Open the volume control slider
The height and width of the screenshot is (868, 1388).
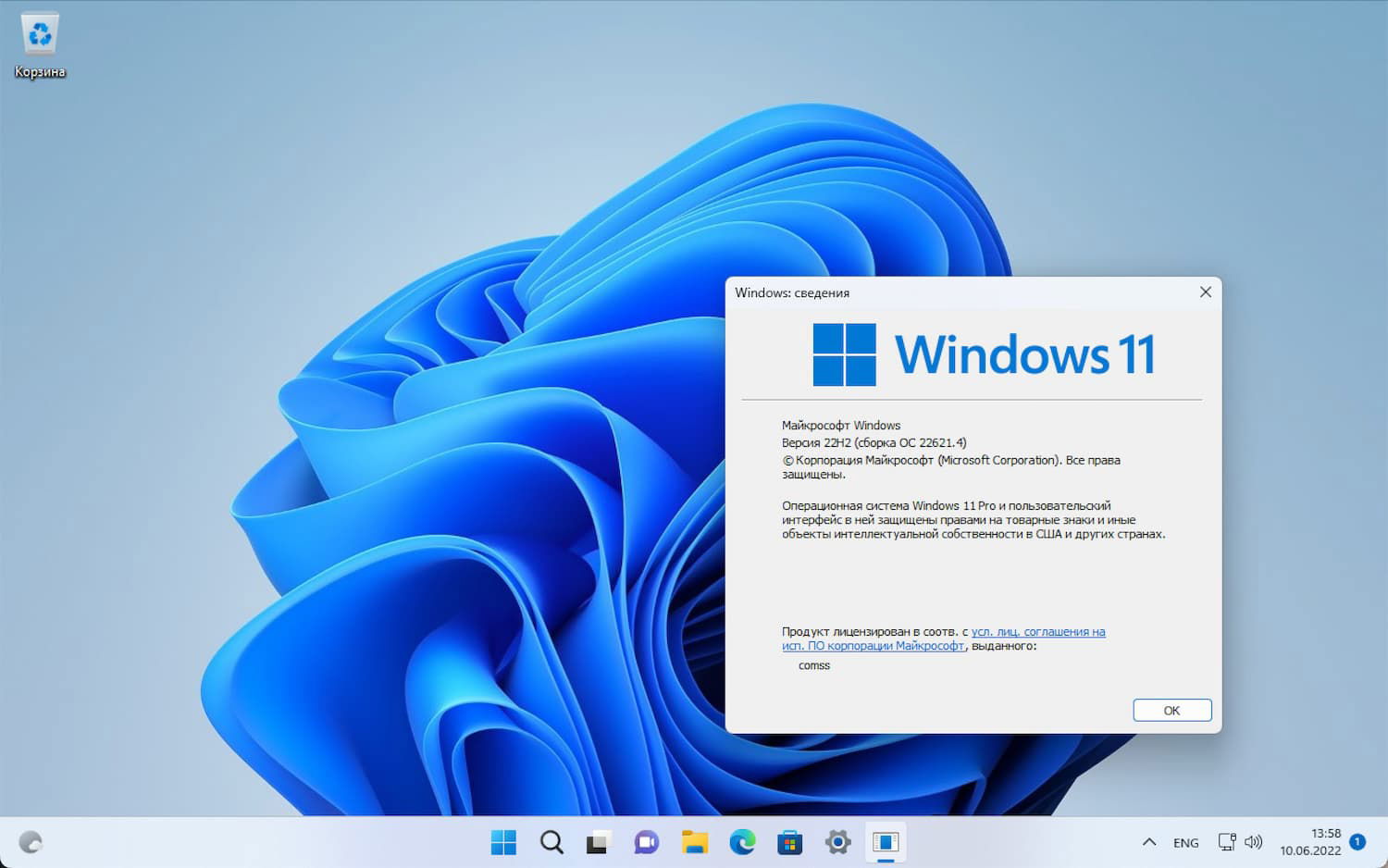1254,842
